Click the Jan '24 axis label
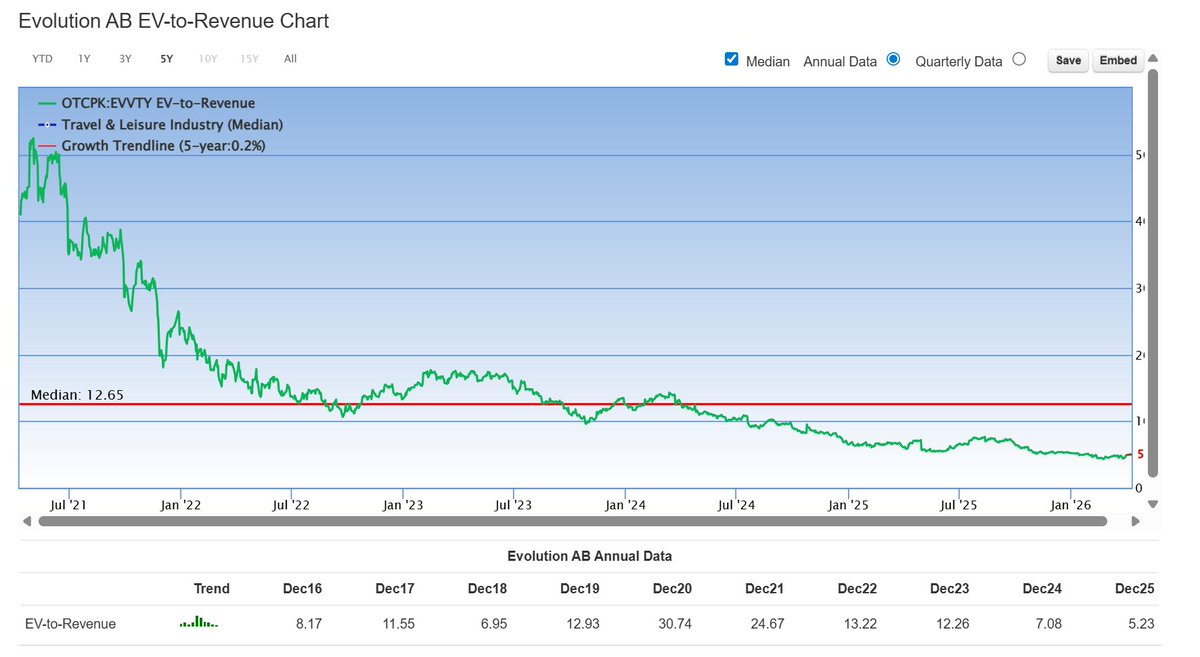 point(625,505)
